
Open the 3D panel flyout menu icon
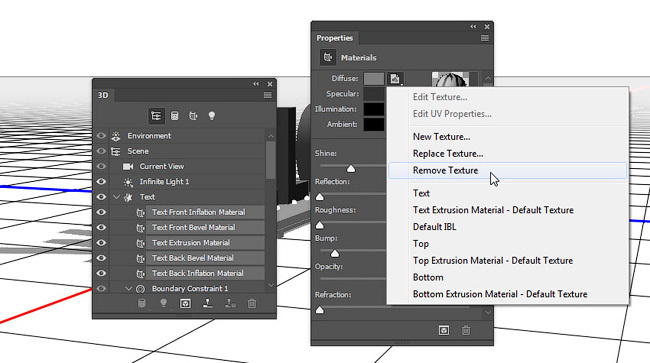(x=268, y=95)
